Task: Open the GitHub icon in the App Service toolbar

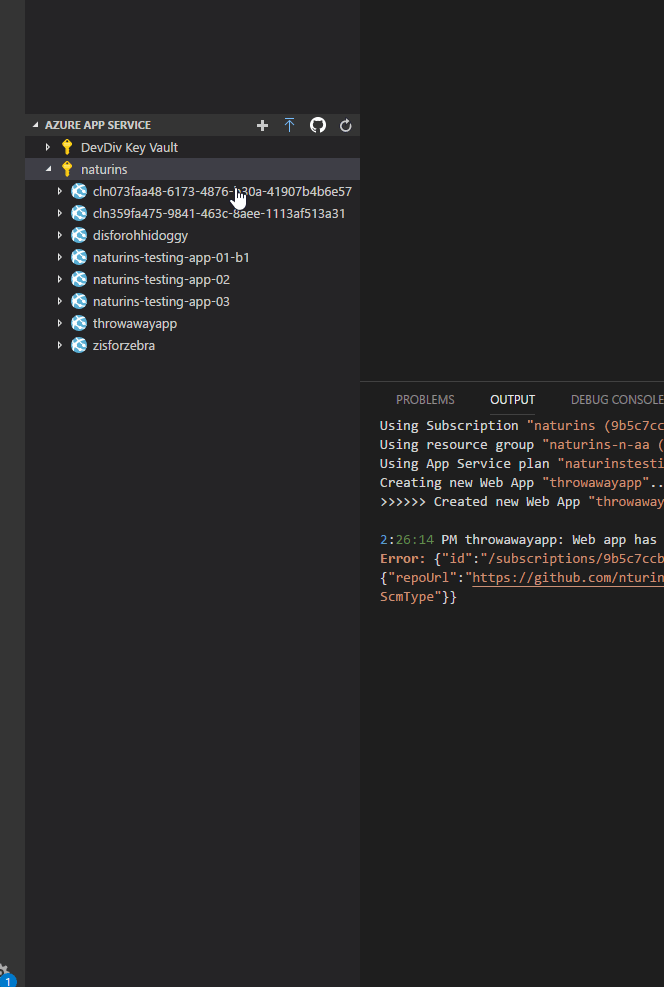Action: click(317, 125)
